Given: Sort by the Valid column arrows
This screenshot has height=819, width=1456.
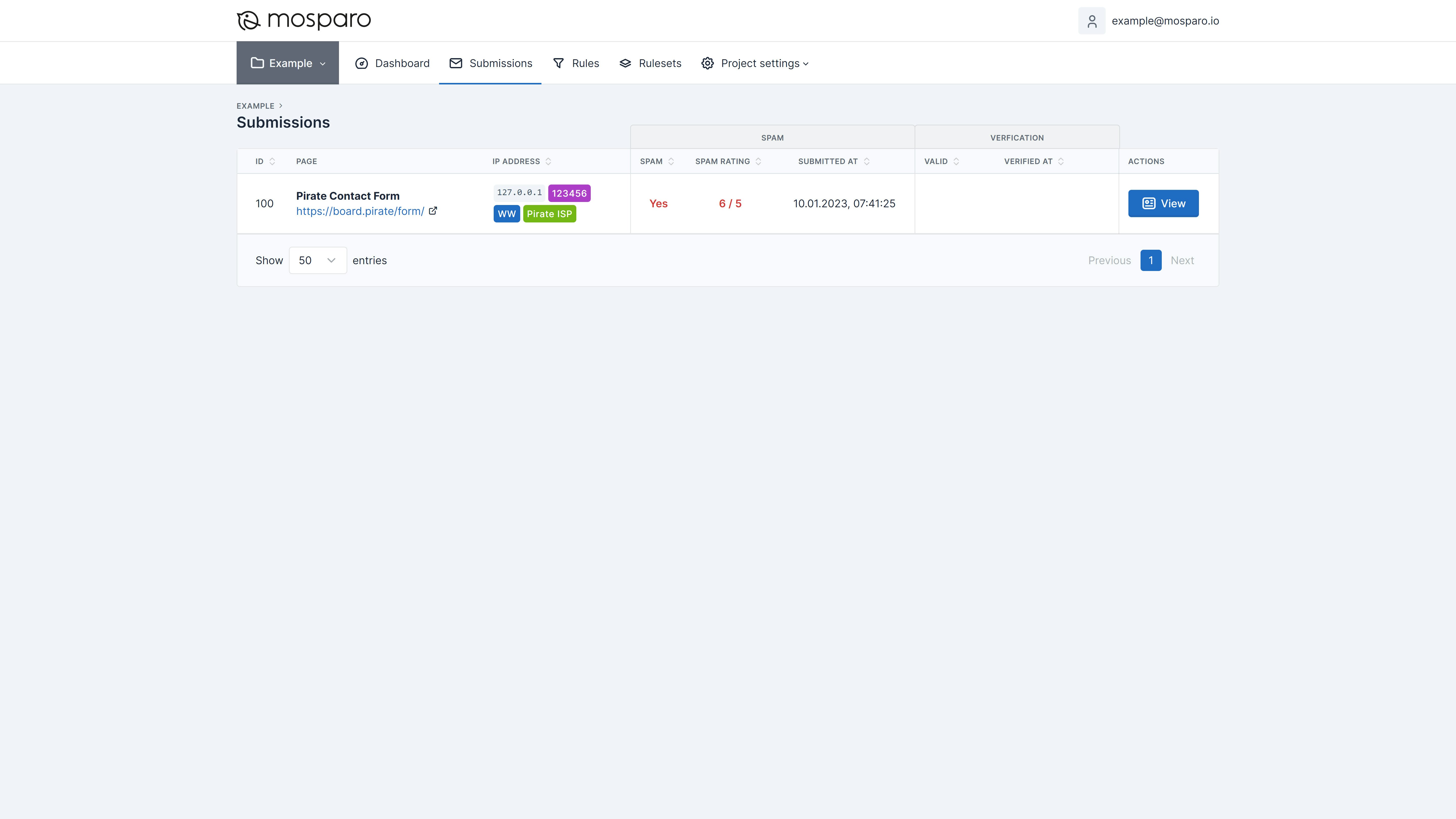Looking at the screenshot, I should [x=956, y=162].
